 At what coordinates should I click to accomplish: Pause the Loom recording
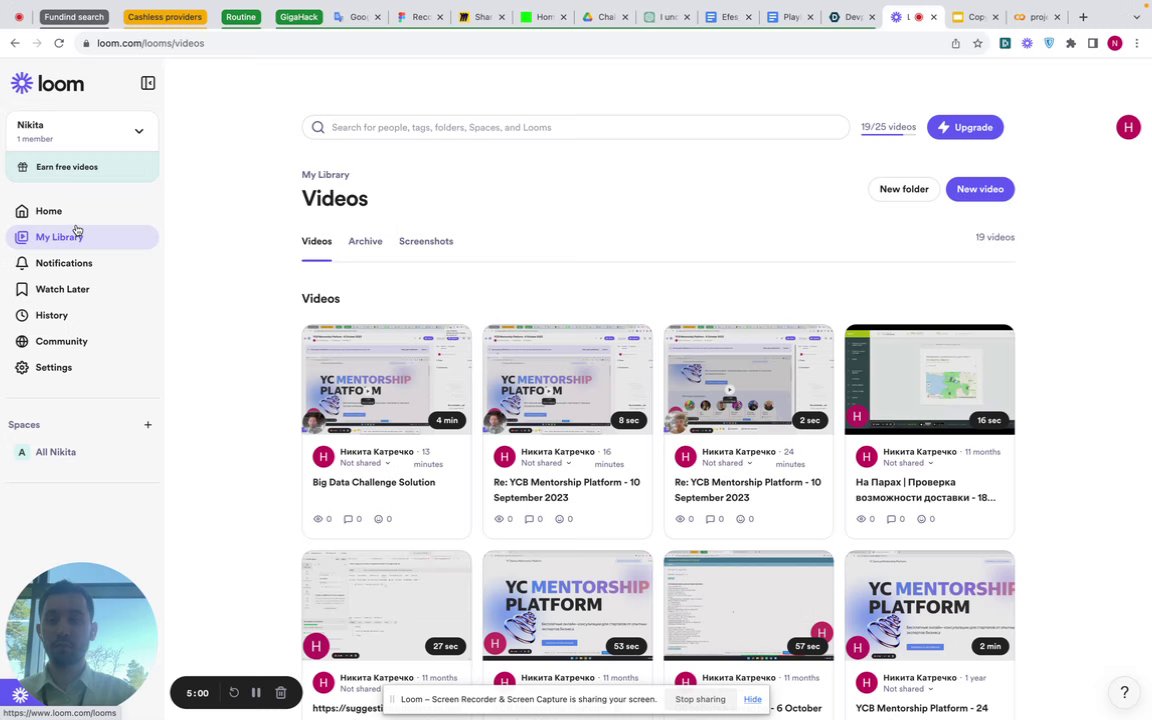tap(256, 692)
